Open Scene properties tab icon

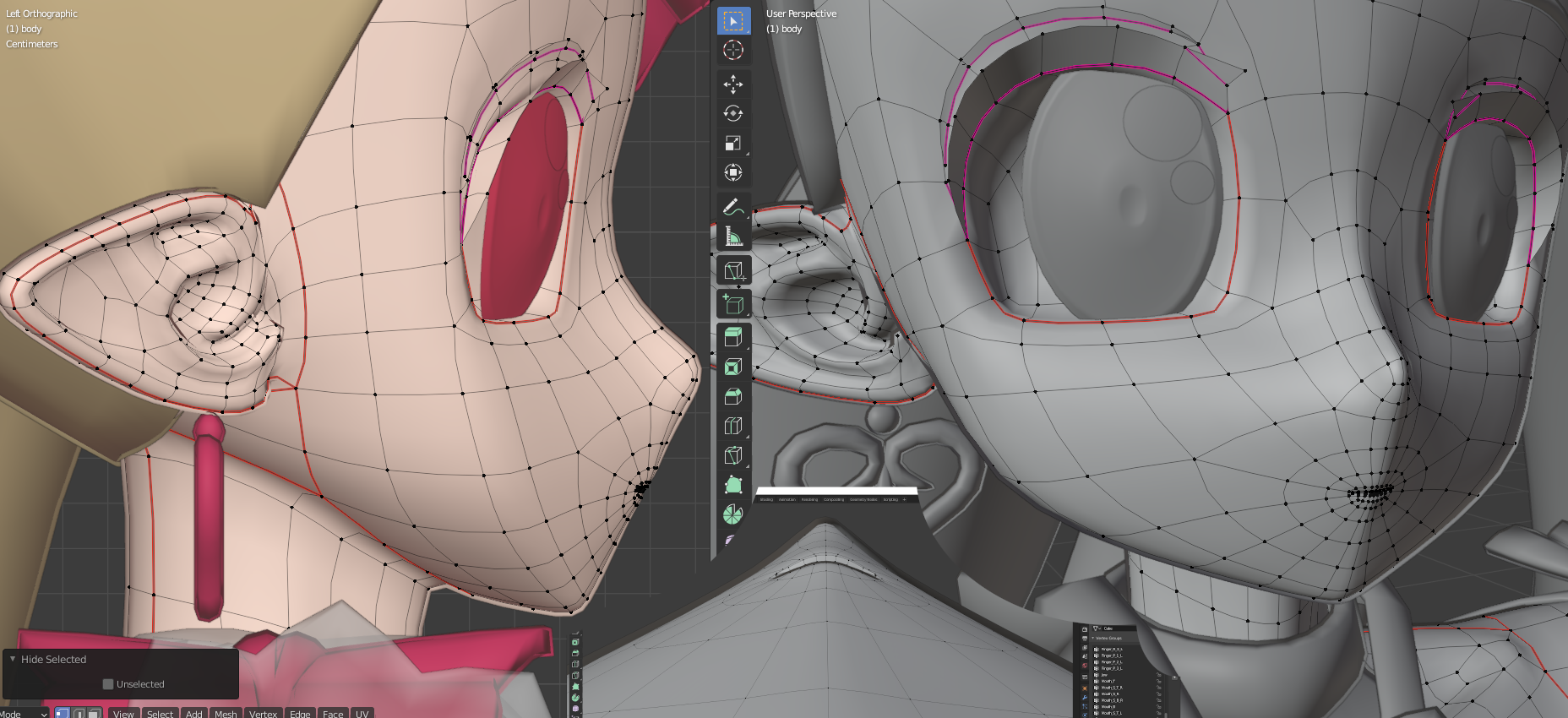pos(1085,656)
